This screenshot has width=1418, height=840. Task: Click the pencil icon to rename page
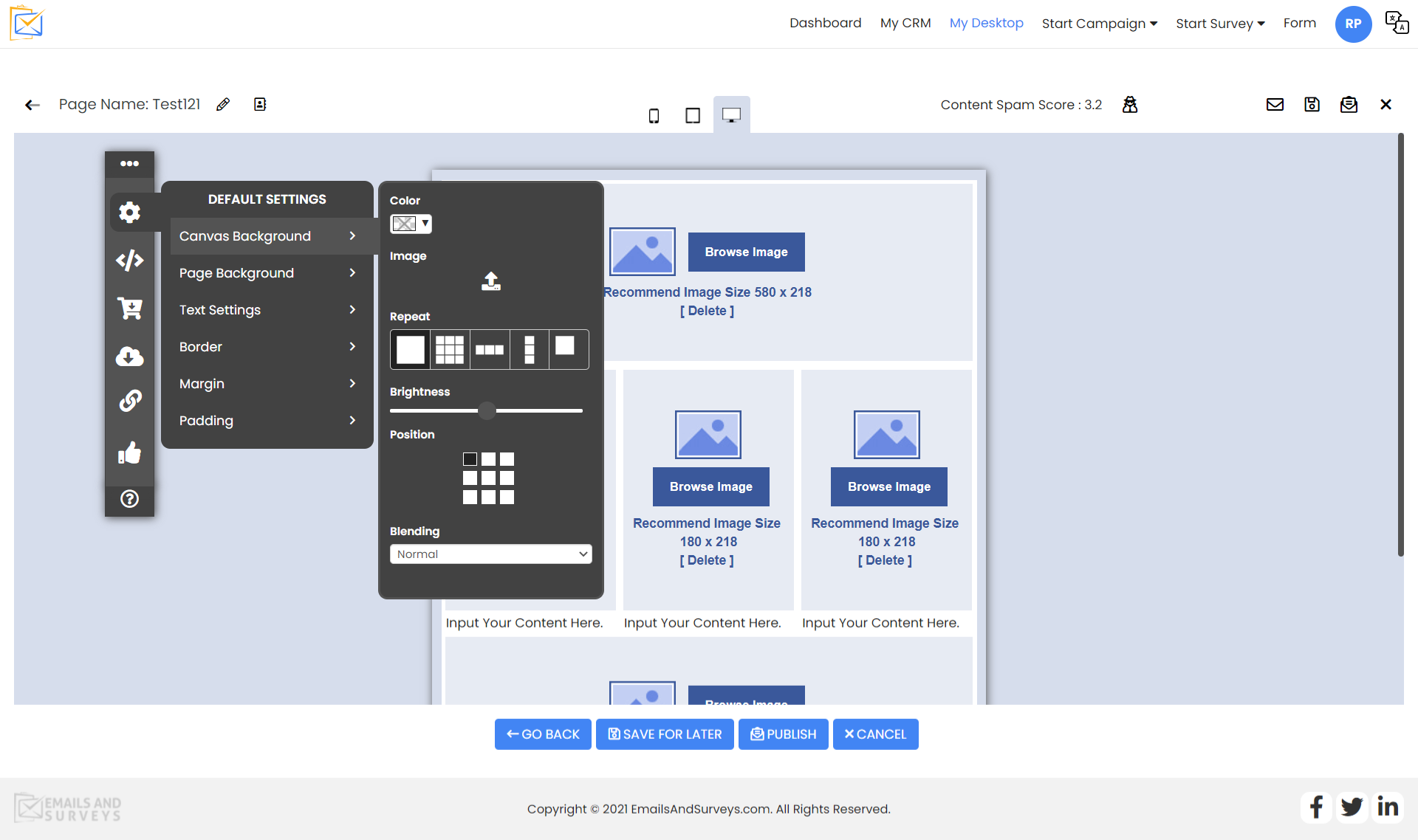point(222,104)
